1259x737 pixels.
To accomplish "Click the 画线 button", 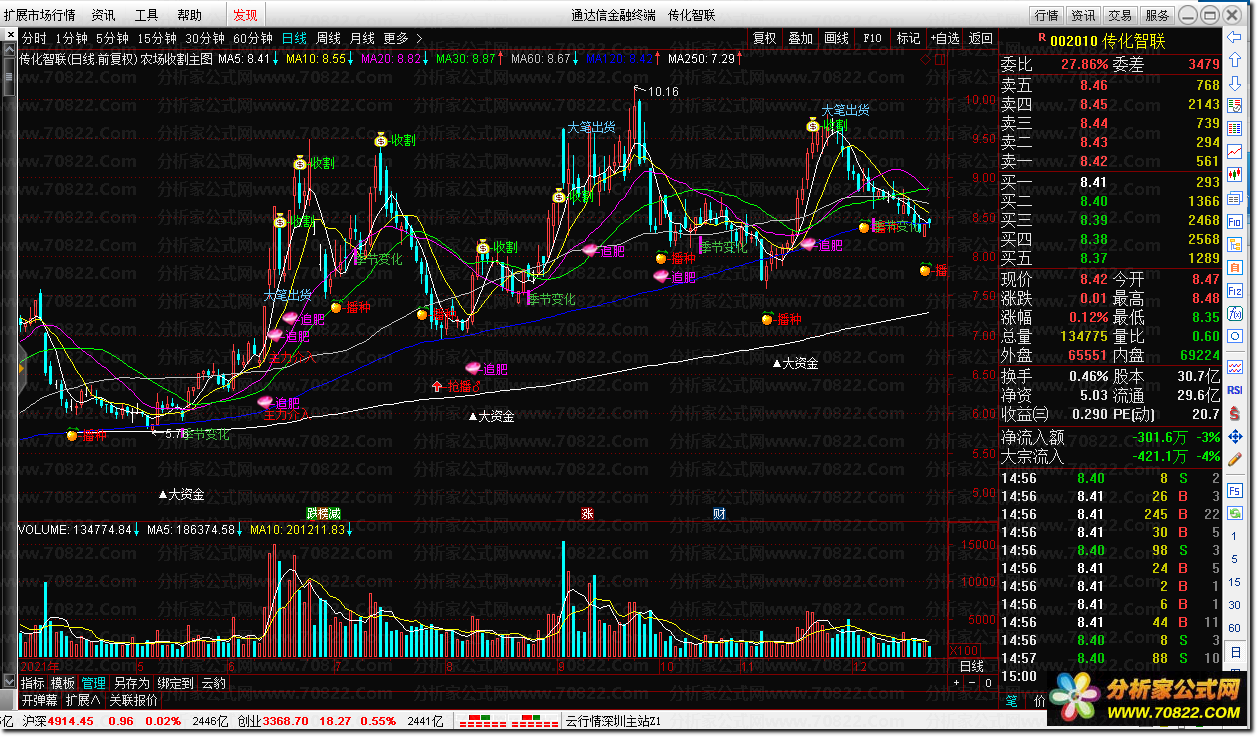I will click(x=836, y=38).
